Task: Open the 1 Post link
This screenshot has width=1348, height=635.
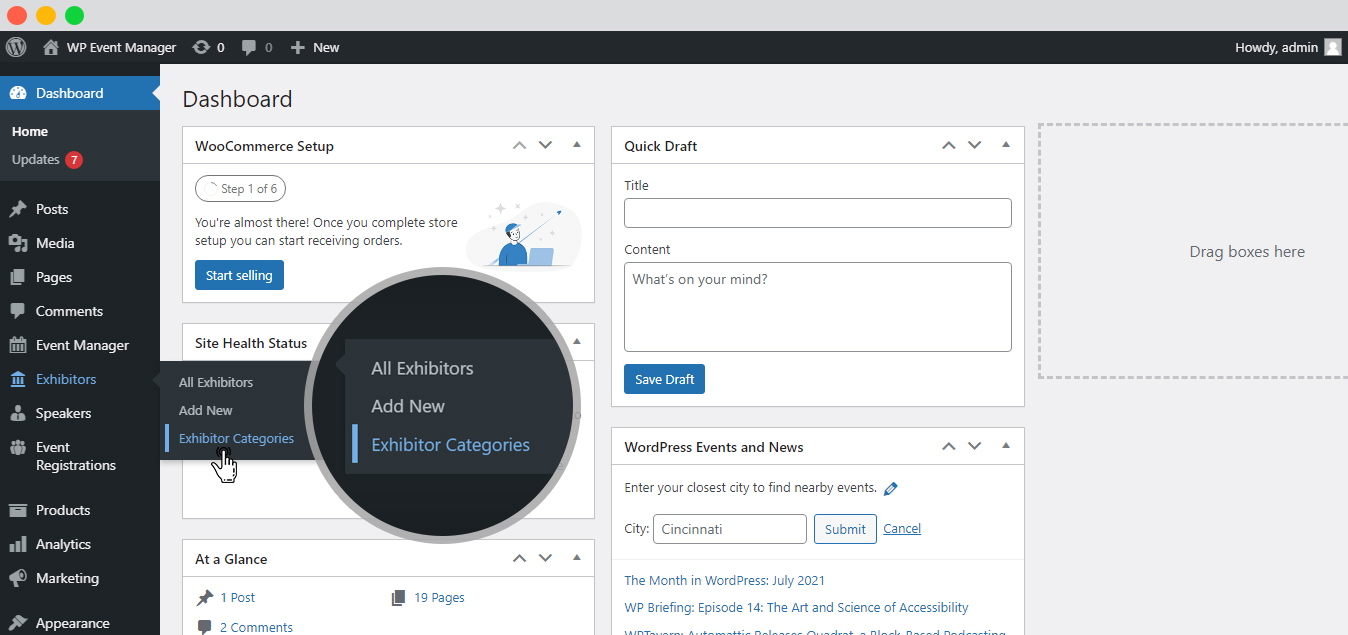Action: coord(238,597)
